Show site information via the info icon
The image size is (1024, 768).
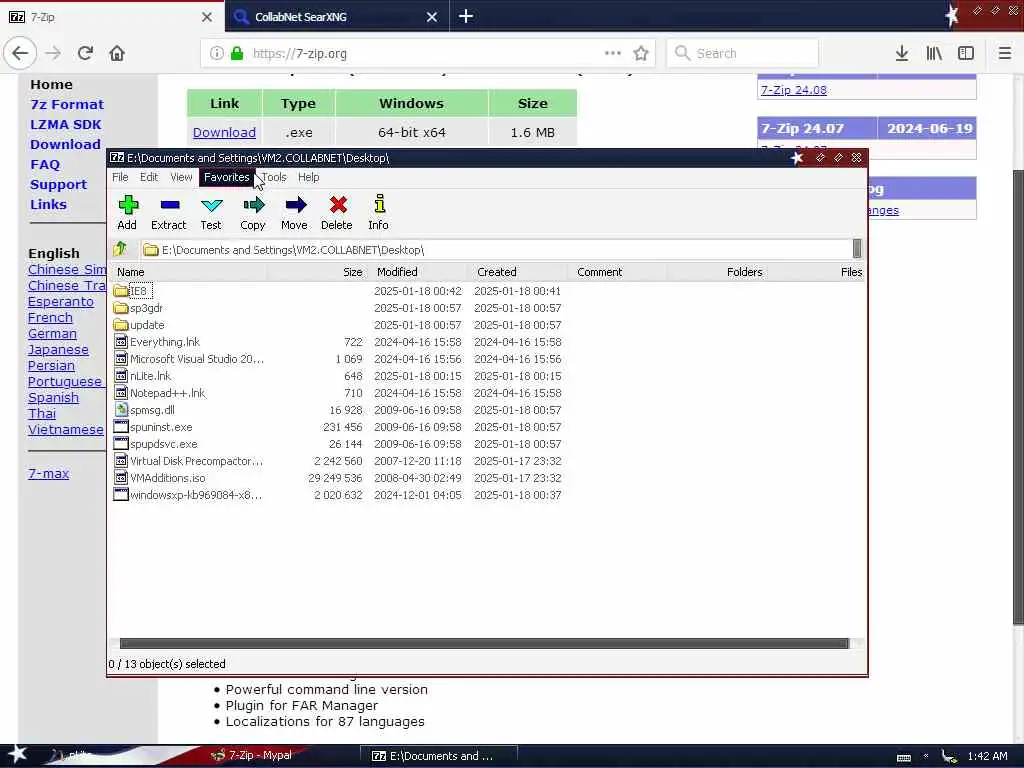[217, 53]
